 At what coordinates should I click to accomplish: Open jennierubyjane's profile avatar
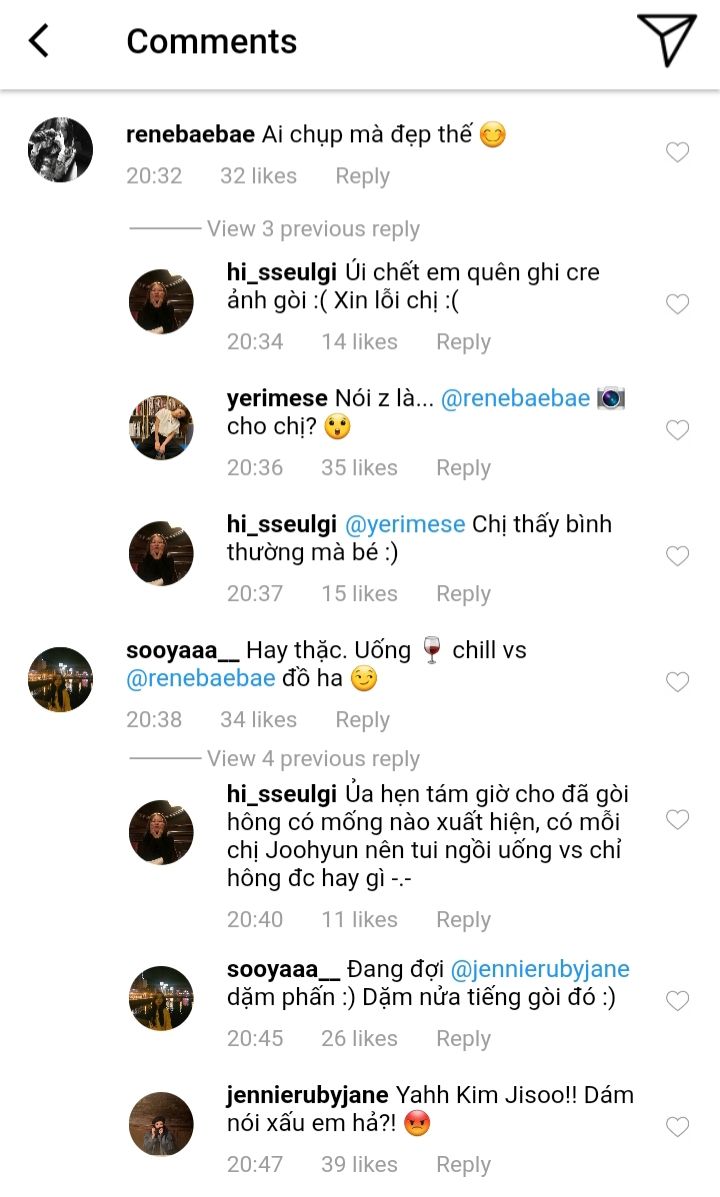[x=161, y=1124]
